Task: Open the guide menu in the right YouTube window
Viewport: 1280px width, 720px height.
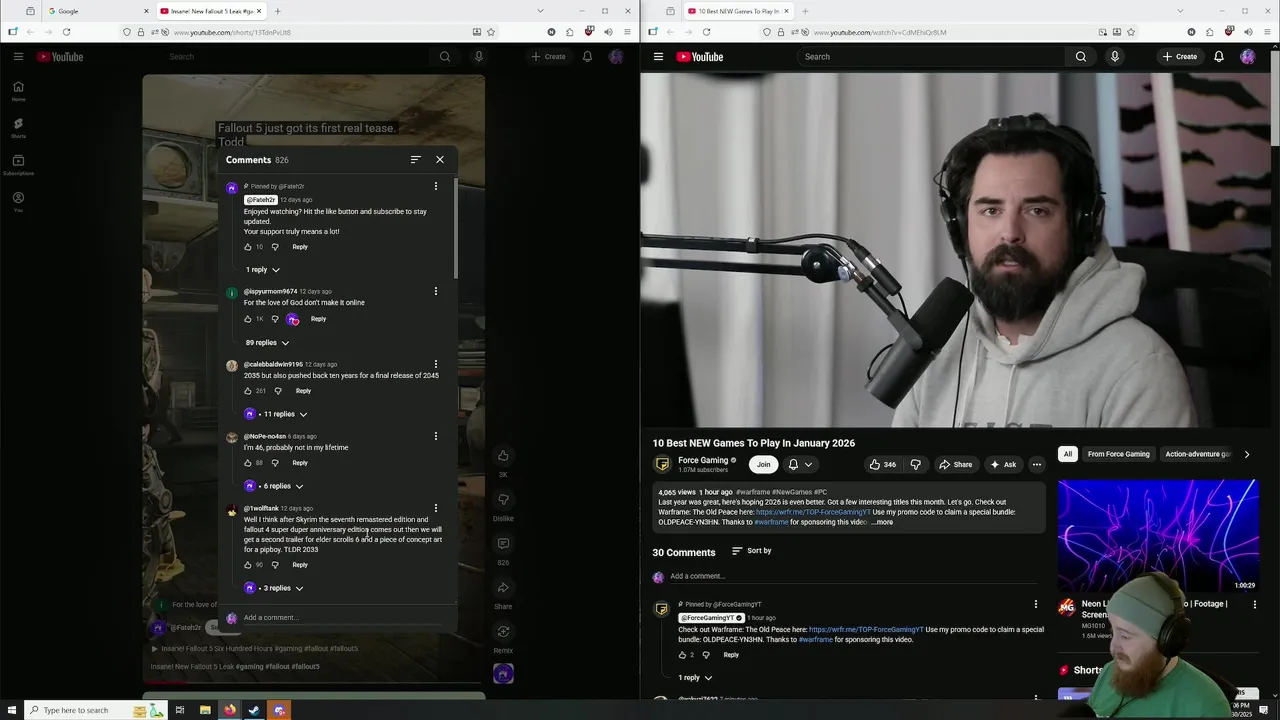Action: coord(658,57)
